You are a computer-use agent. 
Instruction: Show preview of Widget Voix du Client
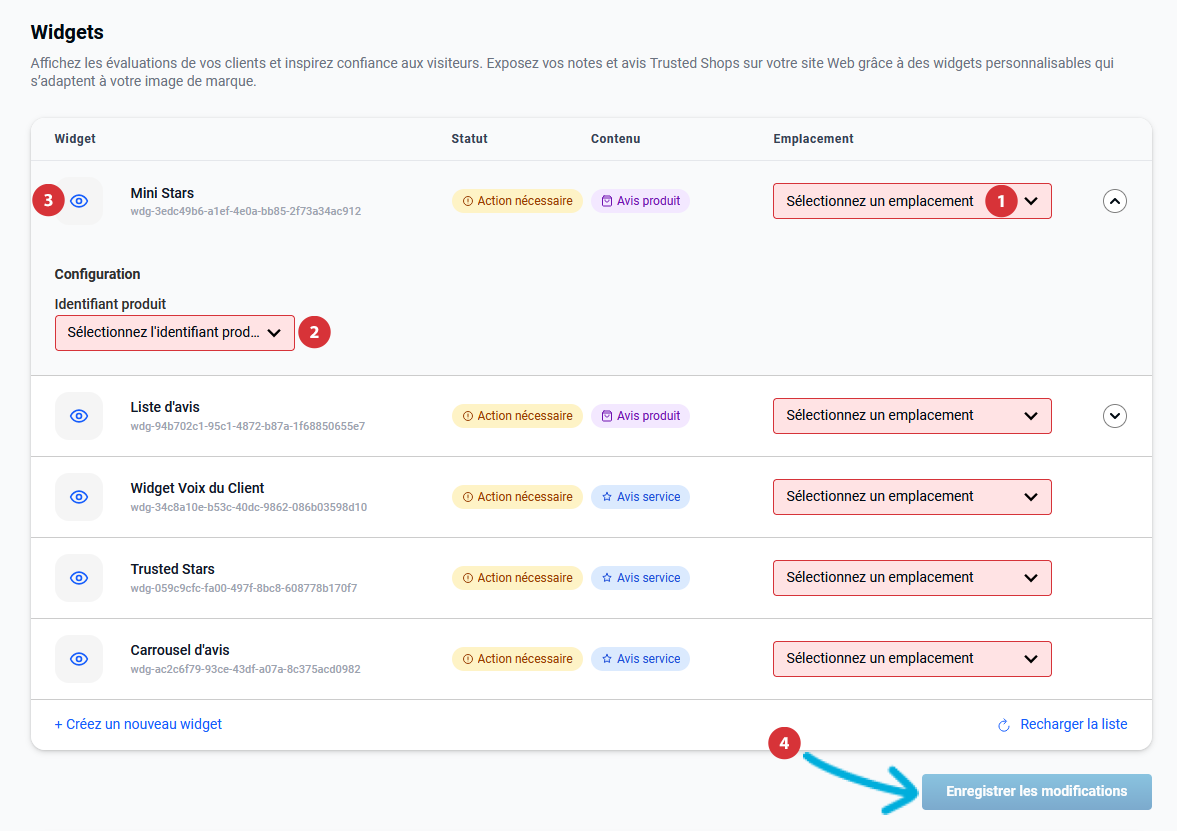[x=79, y=497]
